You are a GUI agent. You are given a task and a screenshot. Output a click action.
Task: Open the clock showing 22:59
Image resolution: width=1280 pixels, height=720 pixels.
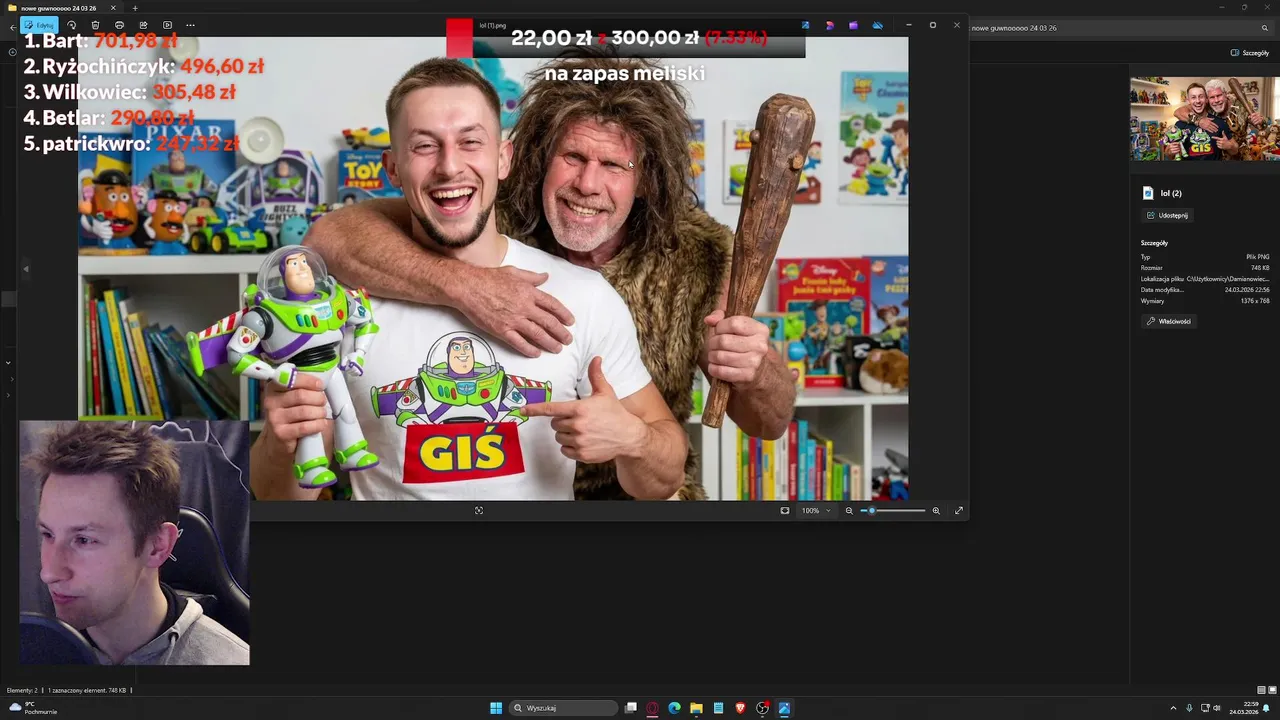click(1243, 708)
